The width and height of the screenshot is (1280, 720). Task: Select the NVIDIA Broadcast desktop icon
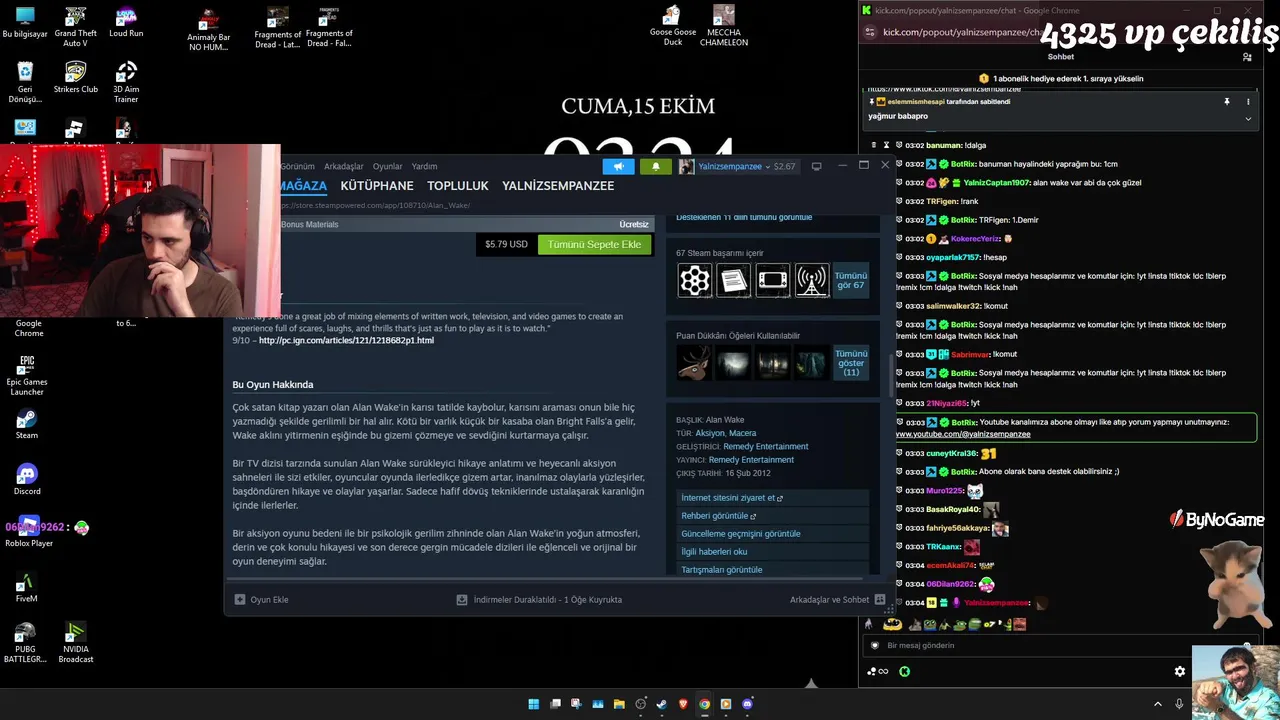pos(75,642)
